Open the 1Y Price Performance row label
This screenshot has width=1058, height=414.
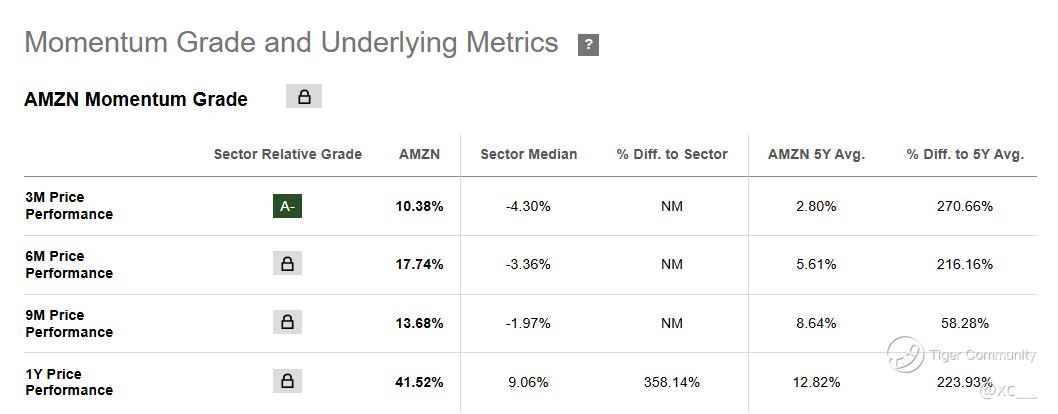69,382
